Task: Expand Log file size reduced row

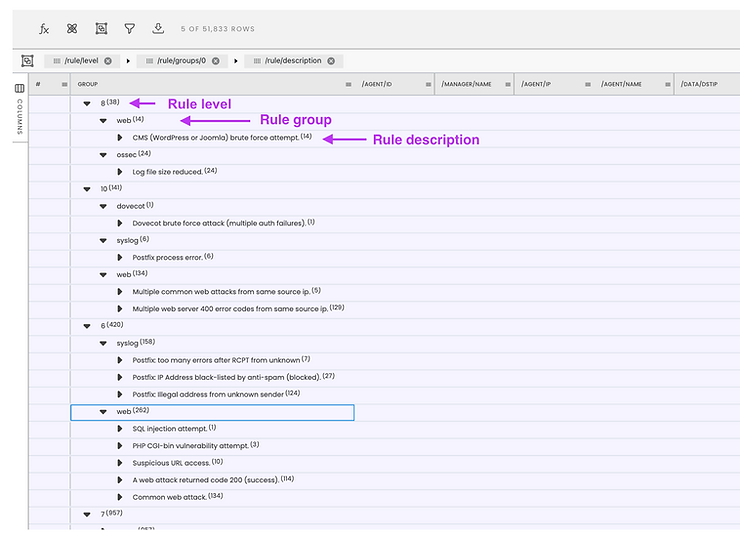Action: [x=120, y=172]
